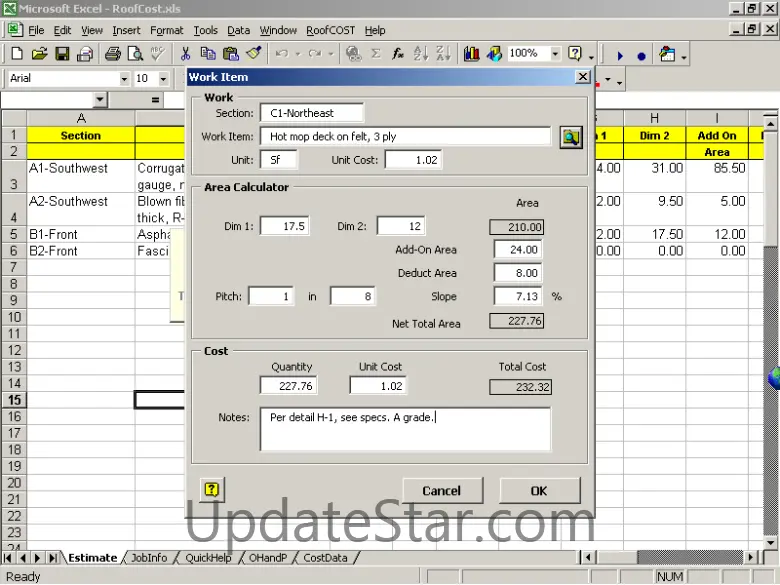
Task: Open a file with the Open folder icon
Action: (x=39, y=54)
